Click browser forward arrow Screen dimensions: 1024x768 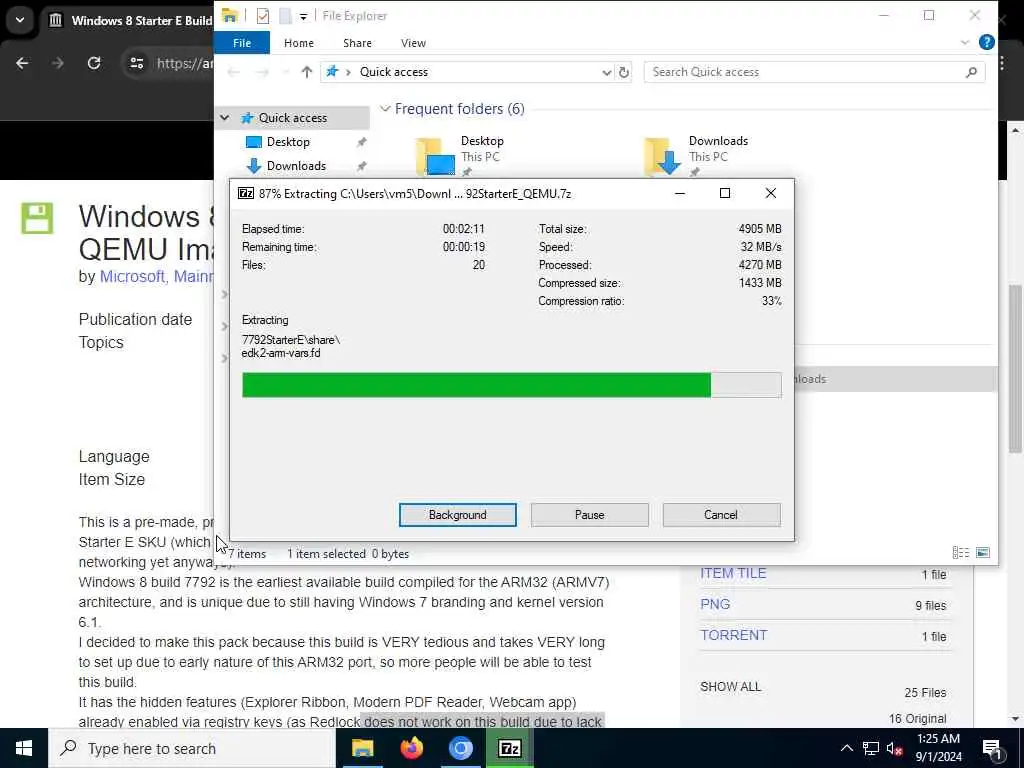pos(58,63)
